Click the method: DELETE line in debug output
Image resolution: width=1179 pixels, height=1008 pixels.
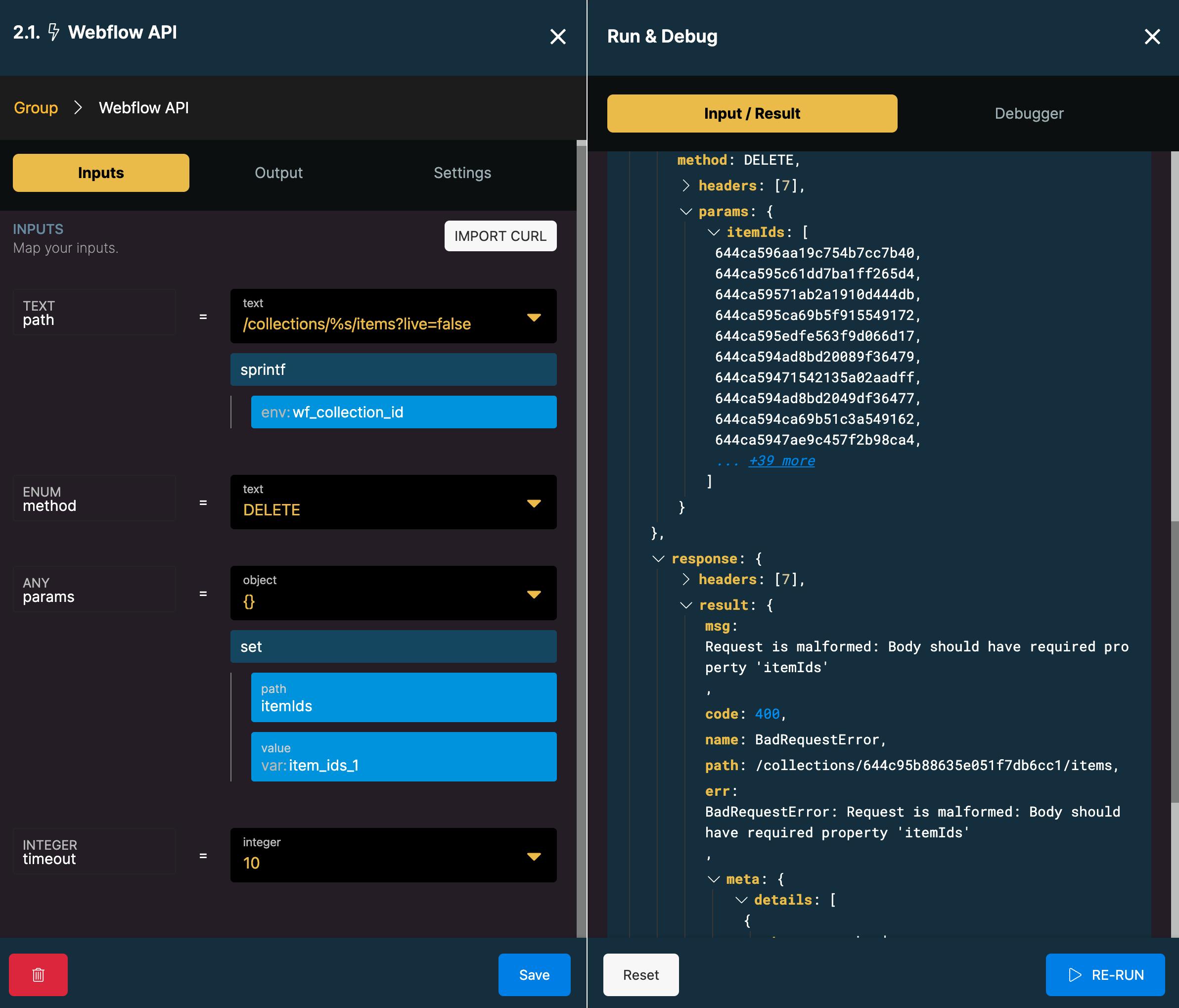click(738, 160)
